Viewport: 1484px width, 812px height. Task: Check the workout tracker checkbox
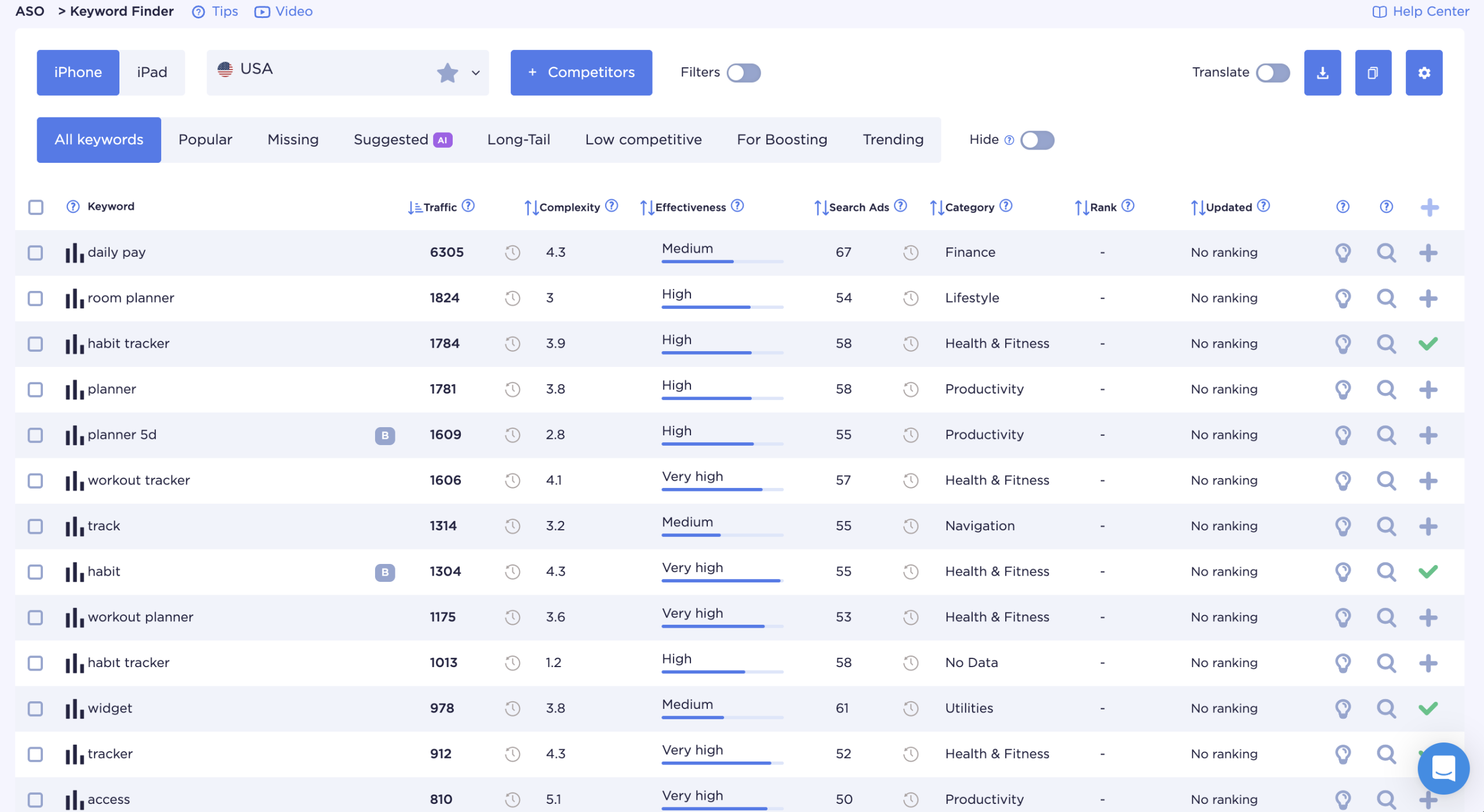(36, 480)
